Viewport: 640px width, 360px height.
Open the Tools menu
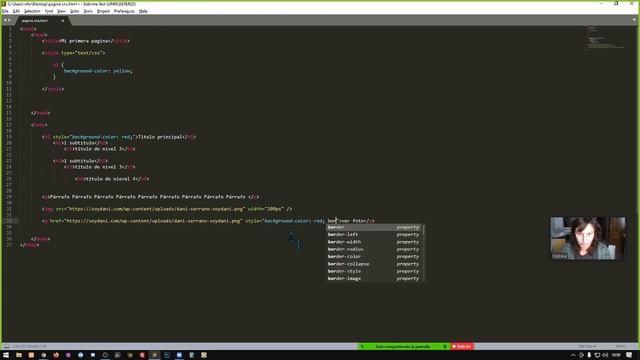pos(88,11)
